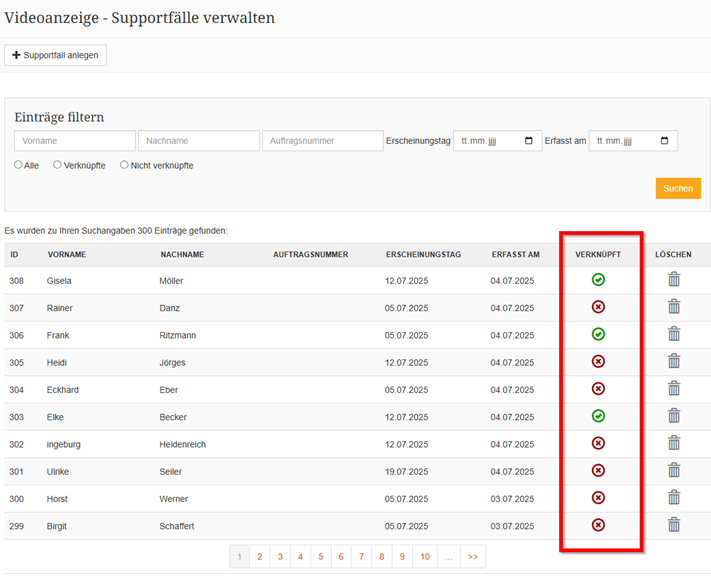Click the ellipsis pagination item
Viewport: 711px width, 585px height.
click(449, 556)
